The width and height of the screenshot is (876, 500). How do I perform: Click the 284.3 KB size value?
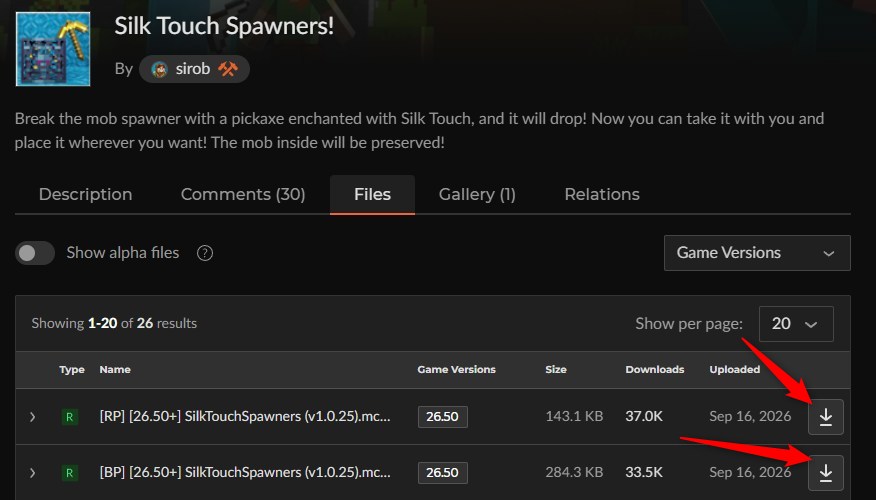[574, 472]
